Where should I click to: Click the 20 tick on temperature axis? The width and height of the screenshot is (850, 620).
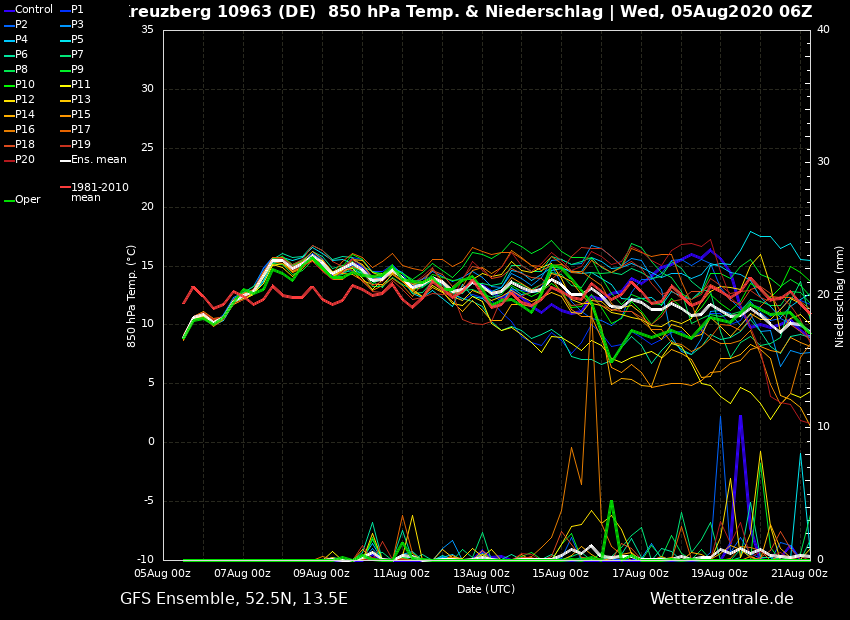point(147,206)
